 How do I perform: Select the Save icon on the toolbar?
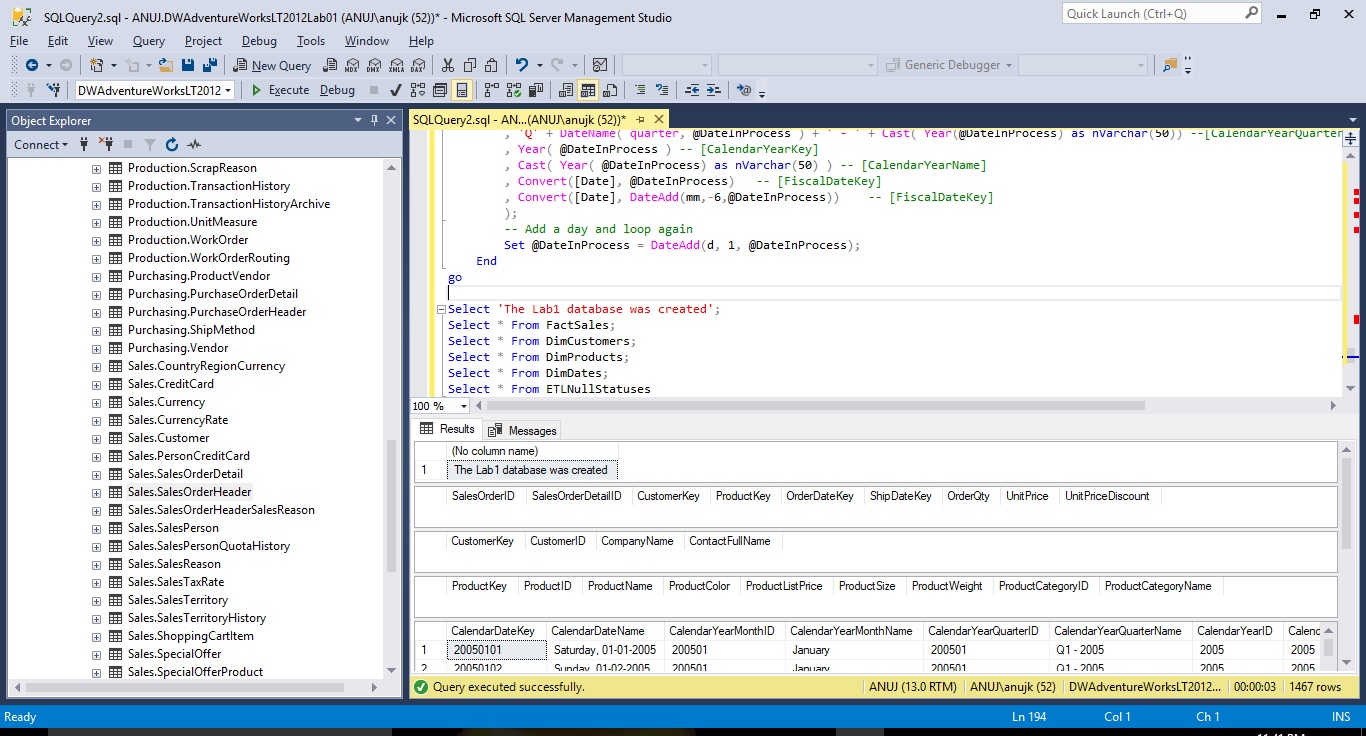coord(186,65)
